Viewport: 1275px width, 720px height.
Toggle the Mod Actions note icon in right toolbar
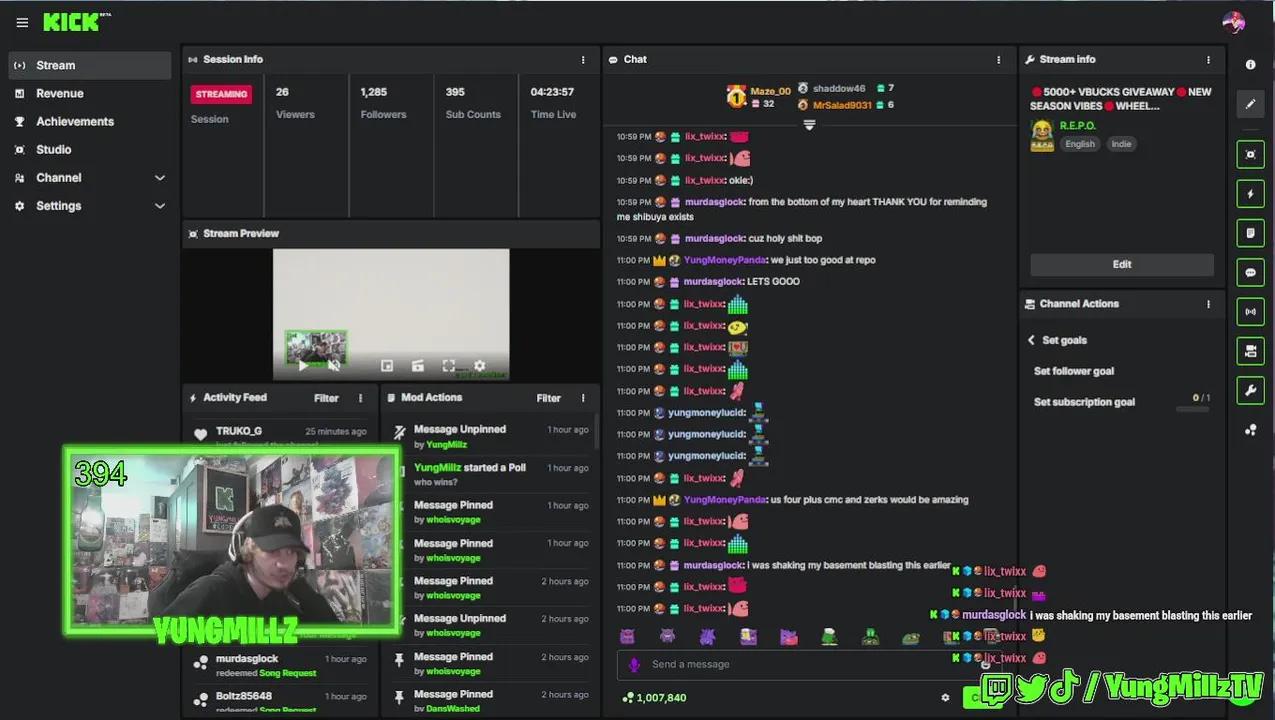[x=1250, y=233]
